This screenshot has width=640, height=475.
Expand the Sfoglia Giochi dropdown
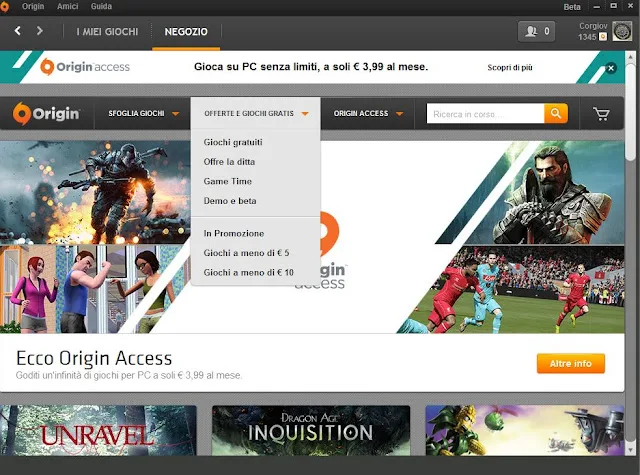click(x=144, y=114)
